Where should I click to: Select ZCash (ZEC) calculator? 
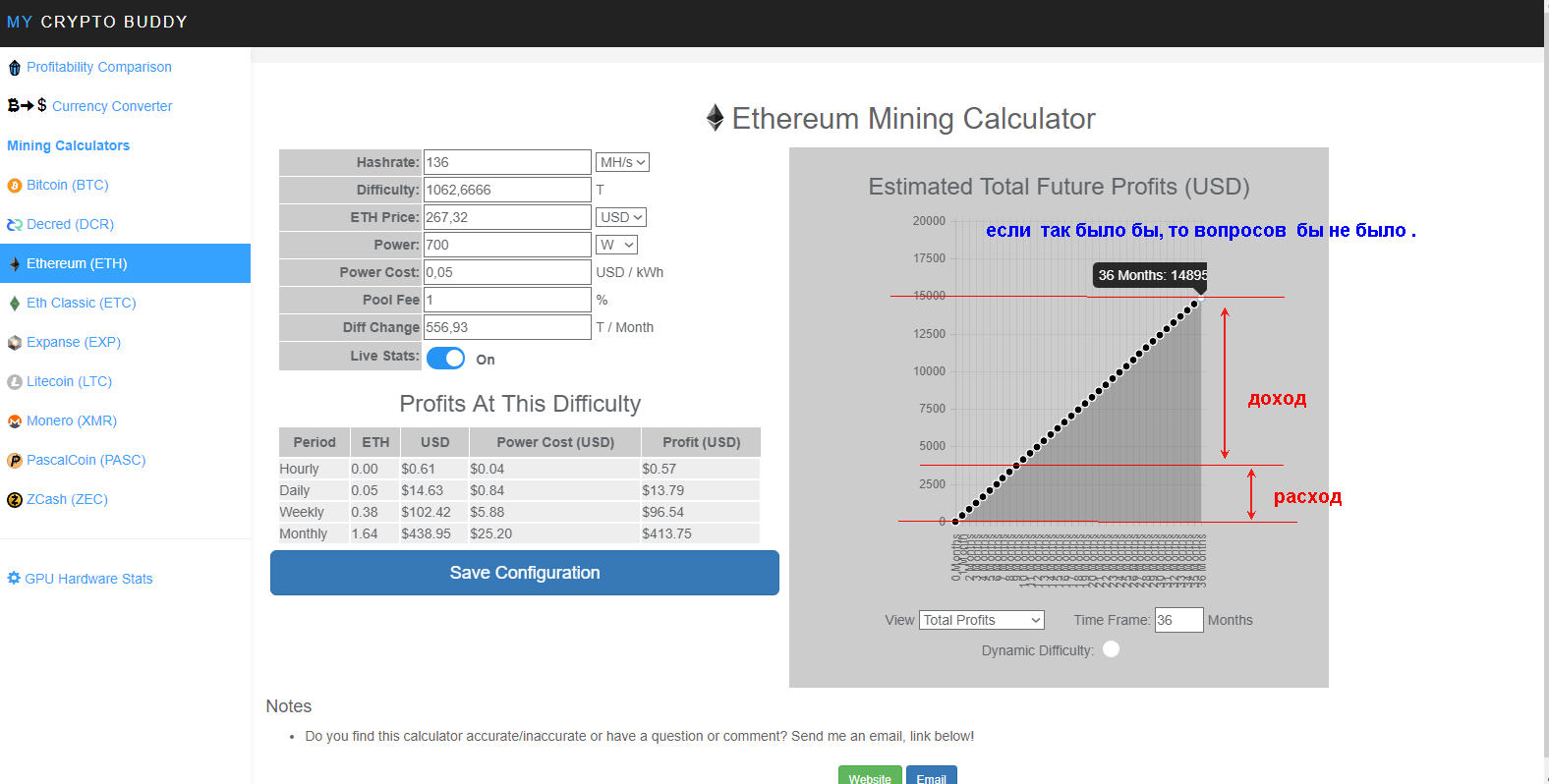68,499
